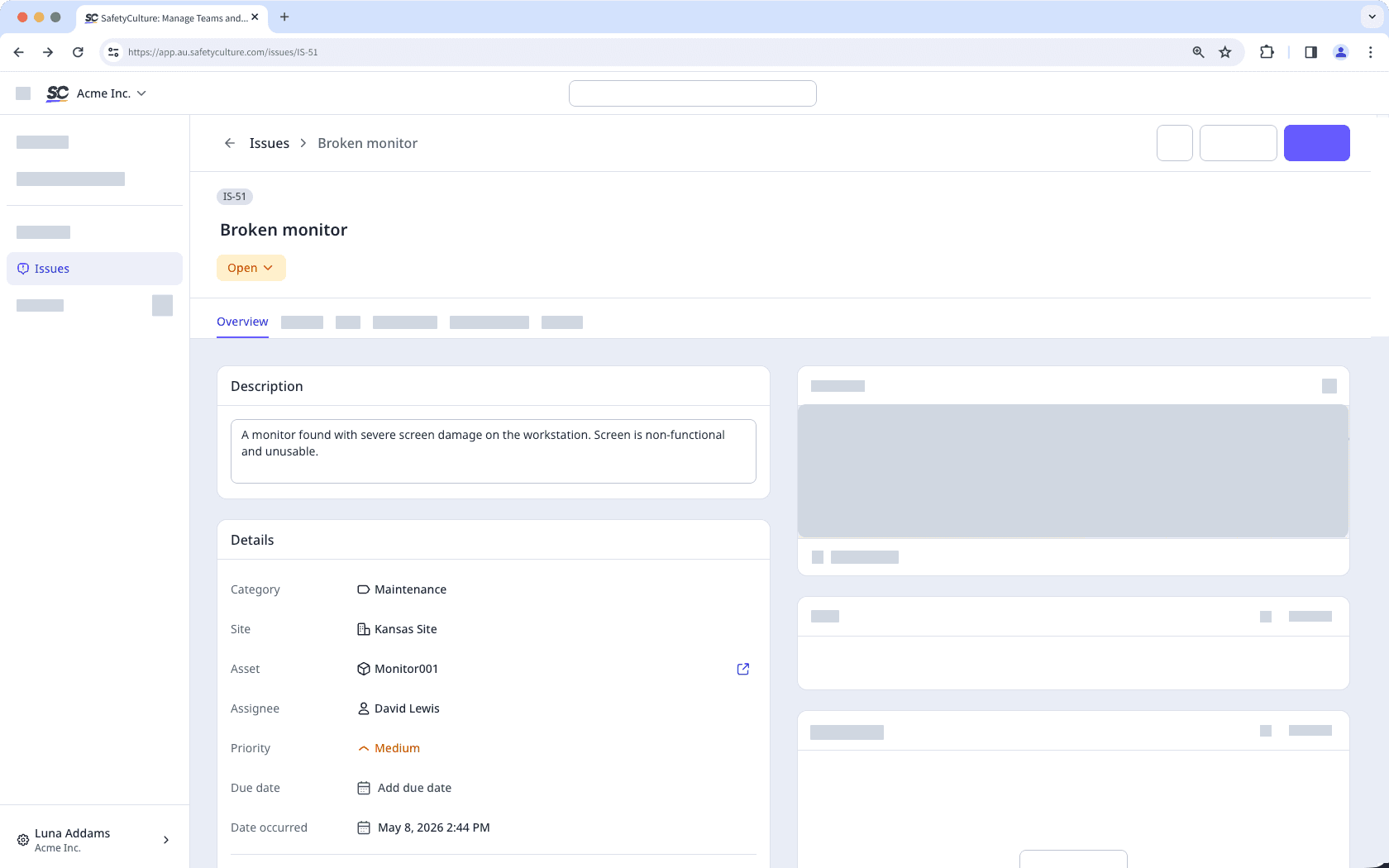Click Add due date
Viewport: 1389px width, 868px height.
[x=414, y=788]
